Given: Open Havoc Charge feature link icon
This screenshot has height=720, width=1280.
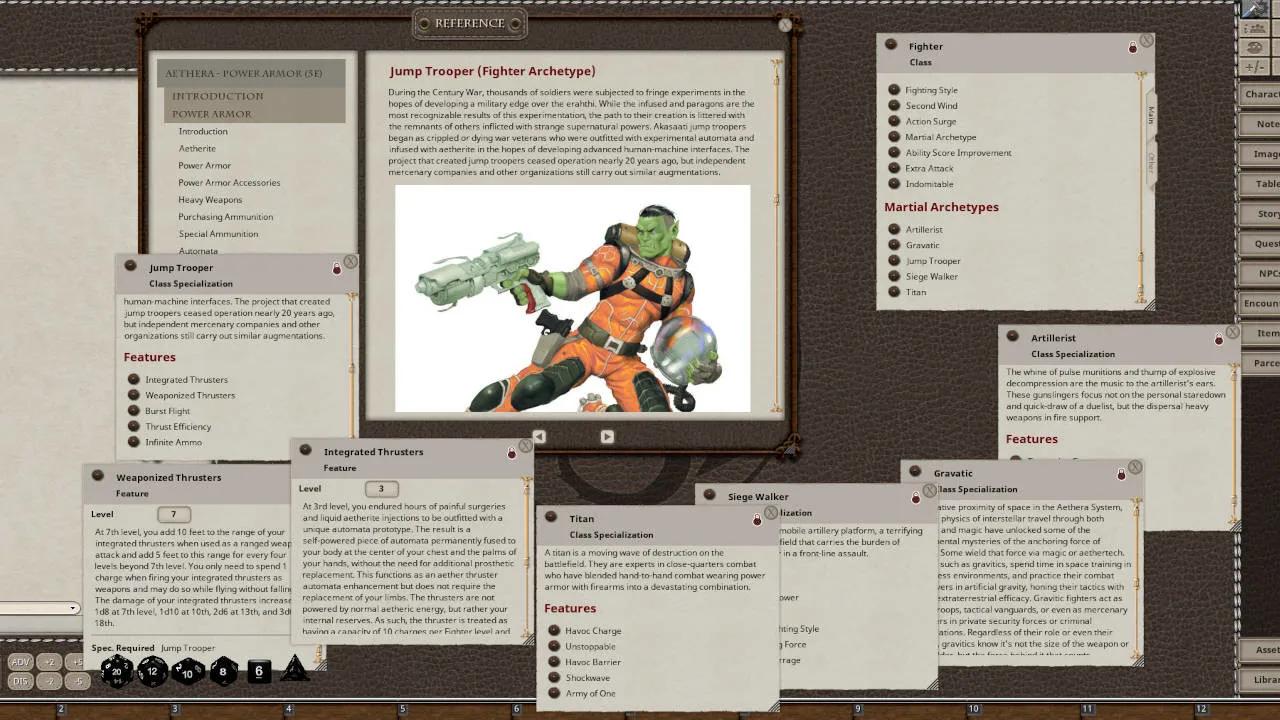Looking at the screenshot, I should (x=554, y=631).
